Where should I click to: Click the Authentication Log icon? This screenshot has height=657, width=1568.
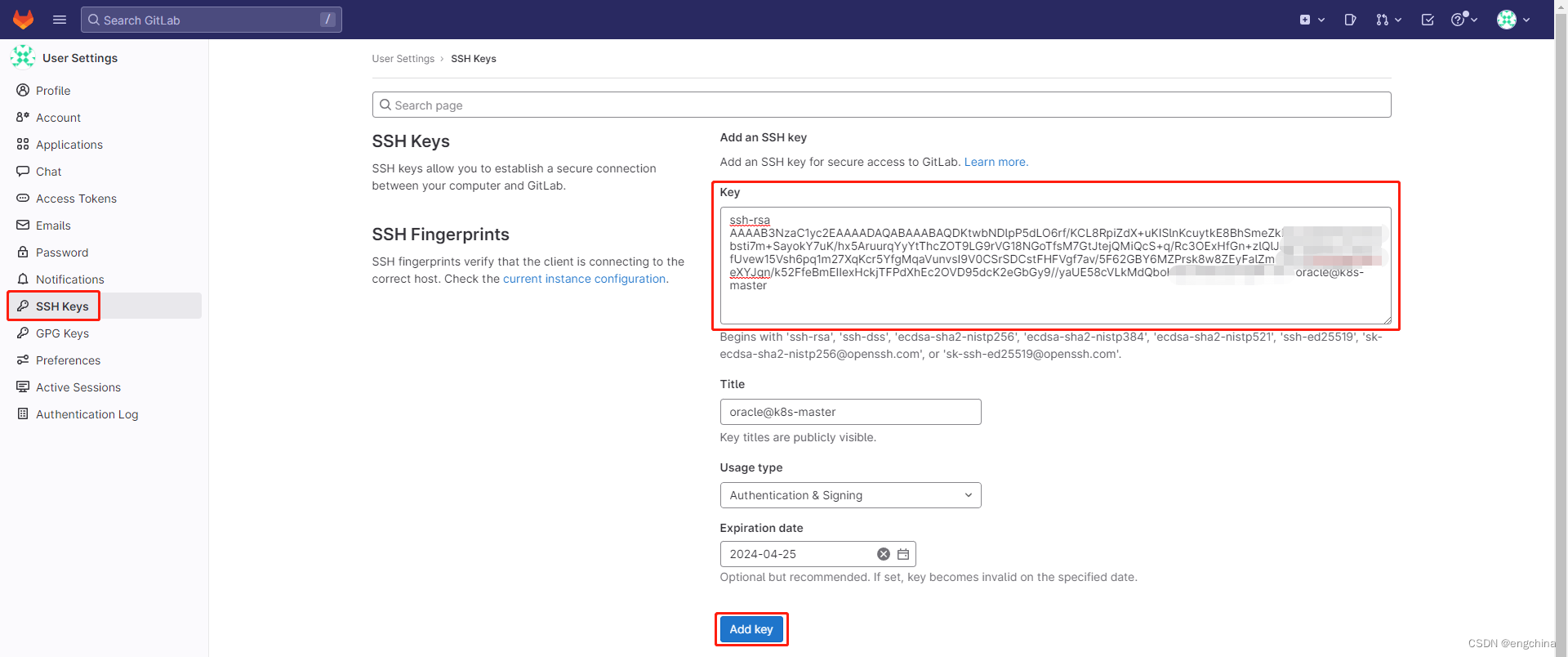pos(23,413)
